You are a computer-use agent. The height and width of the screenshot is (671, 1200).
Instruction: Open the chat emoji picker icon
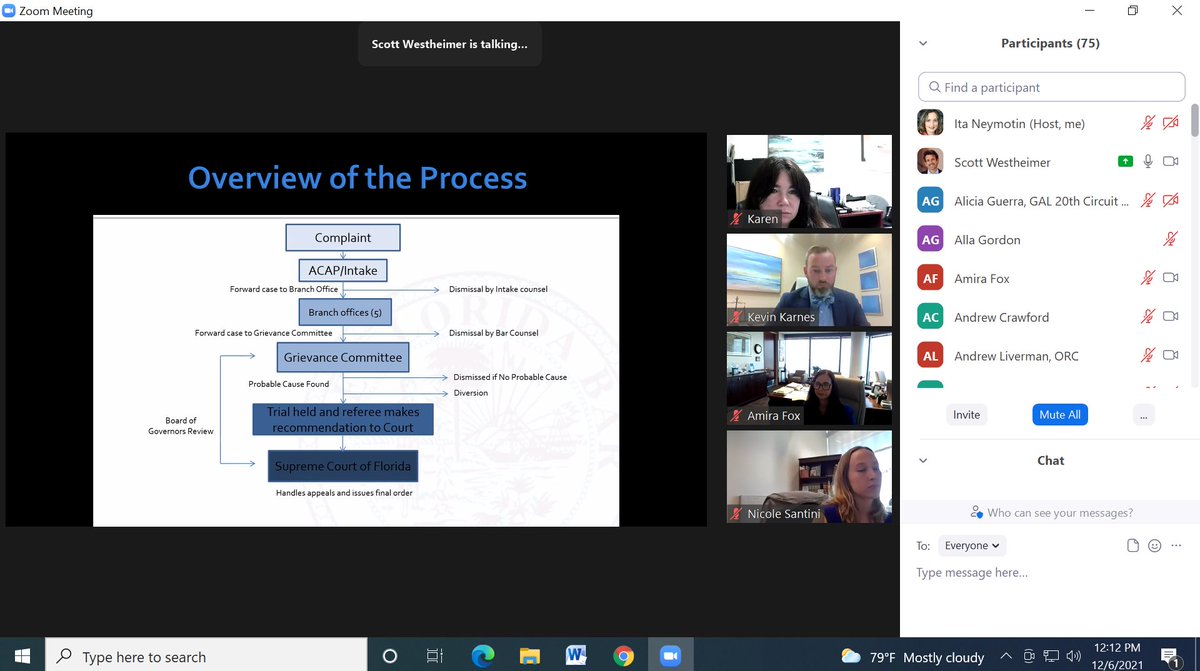pos(1154,546)
